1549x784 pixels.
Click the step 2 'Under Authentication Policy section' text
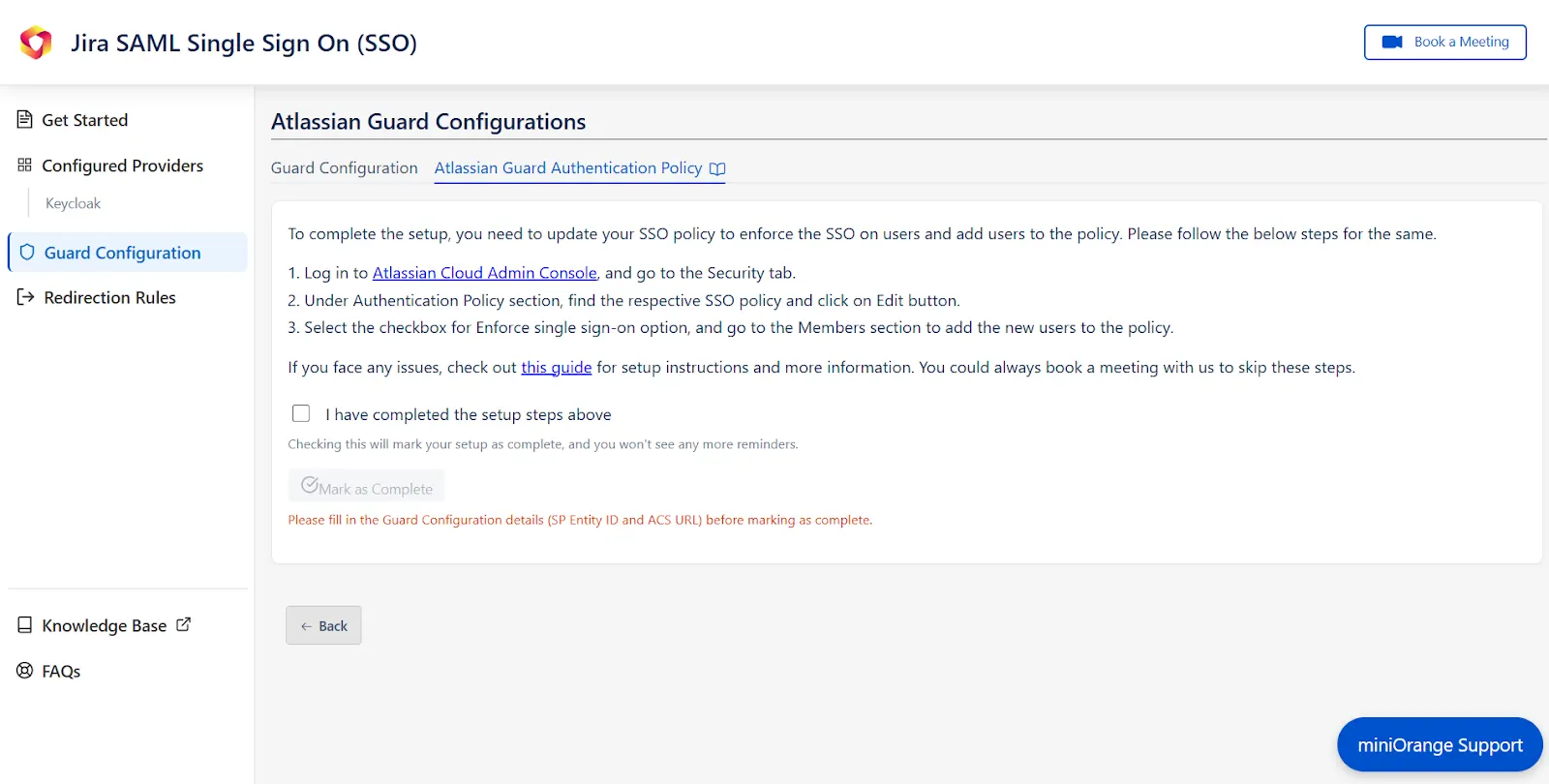tap(623, 300)
